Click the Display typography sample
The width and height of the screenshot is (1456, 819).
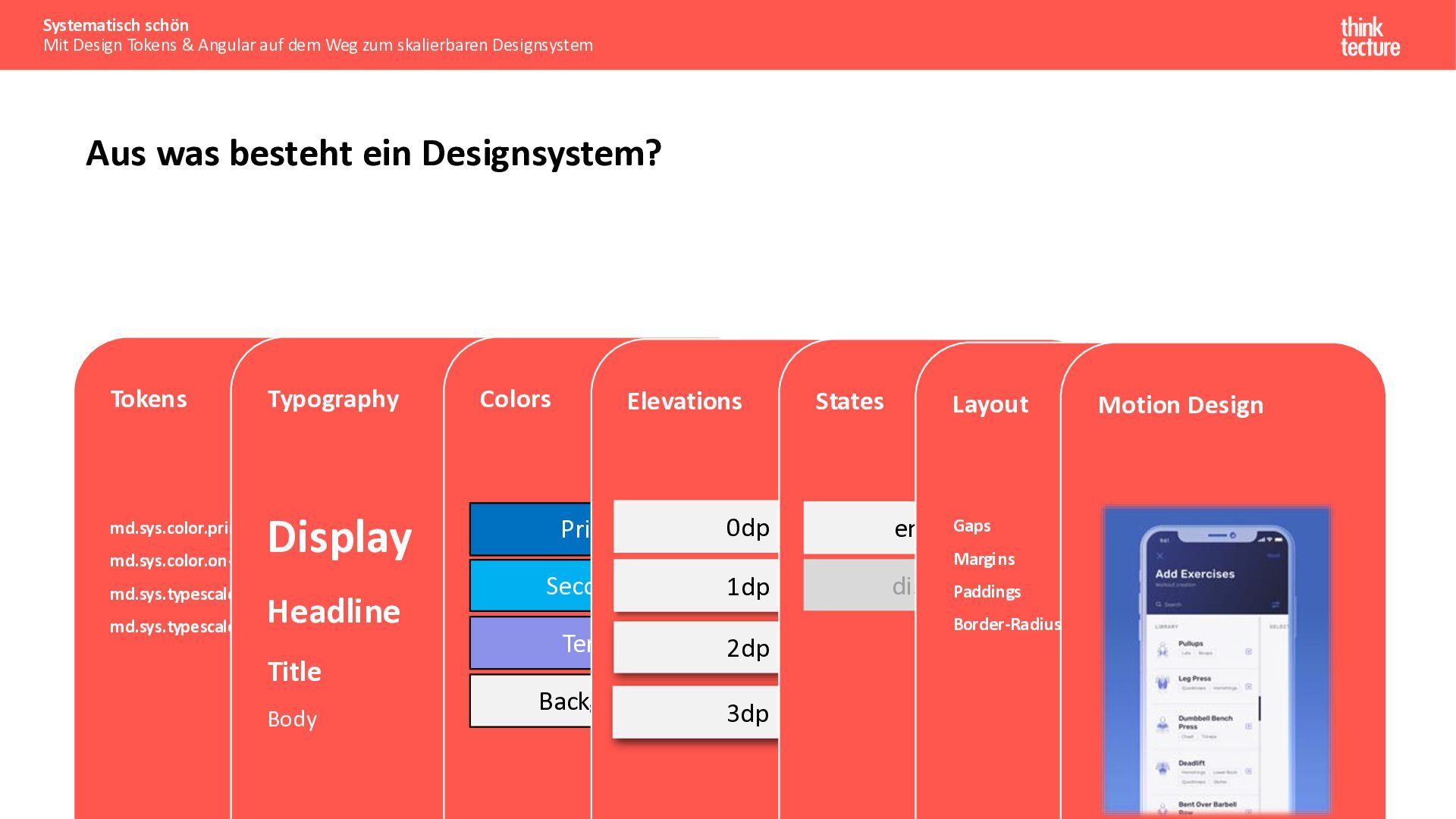coord(339,537)
